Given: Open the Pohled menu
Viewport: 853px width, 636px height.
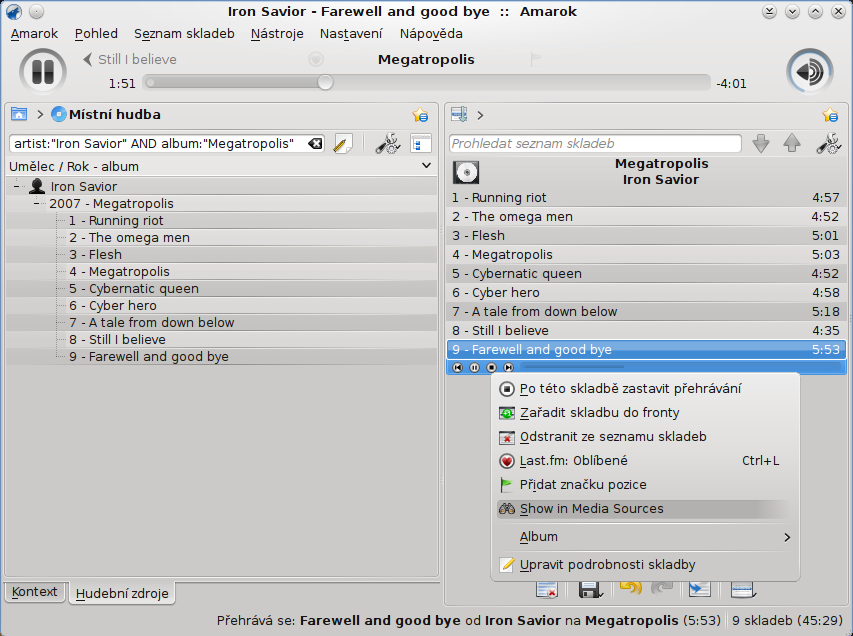Looking at the screenshot, I should click(96, 34).
